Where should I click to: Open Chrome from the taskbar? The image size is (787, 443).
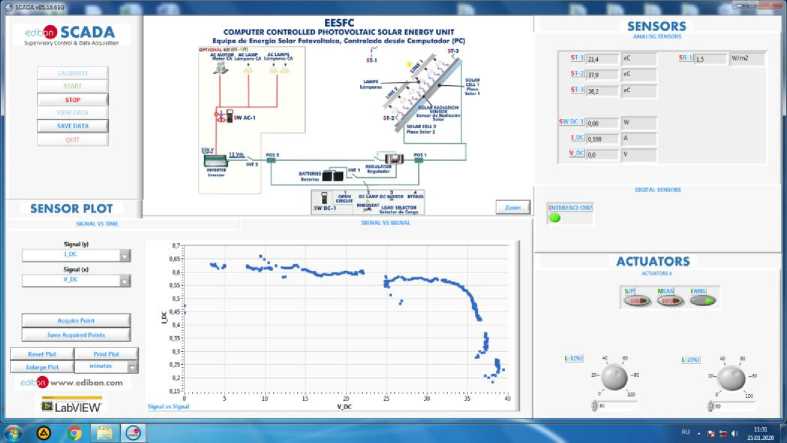pos(74,433)
